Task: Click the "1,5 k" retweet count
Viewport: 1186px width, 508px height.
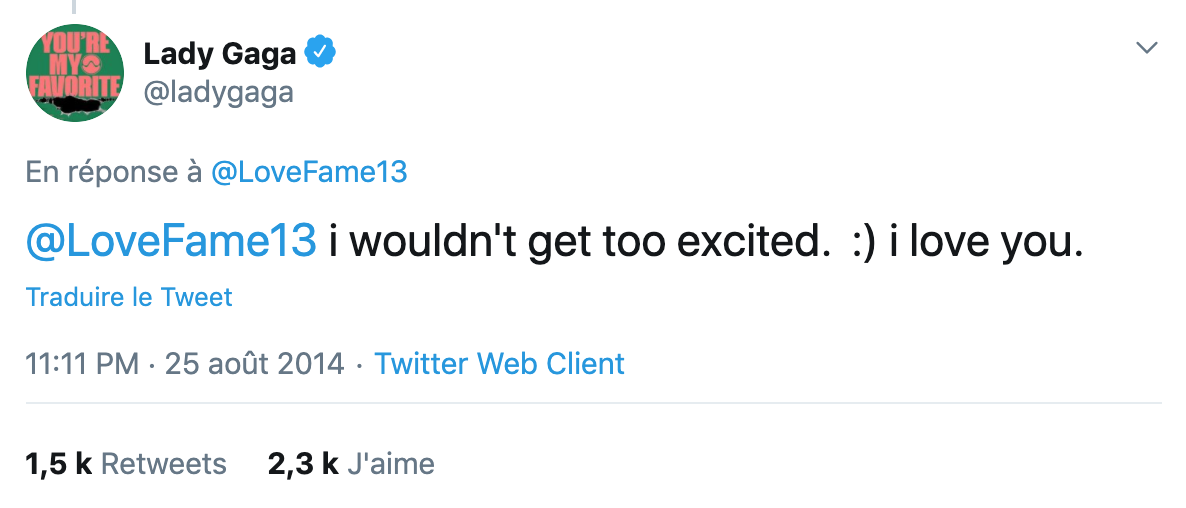Action: coord(58,464)
